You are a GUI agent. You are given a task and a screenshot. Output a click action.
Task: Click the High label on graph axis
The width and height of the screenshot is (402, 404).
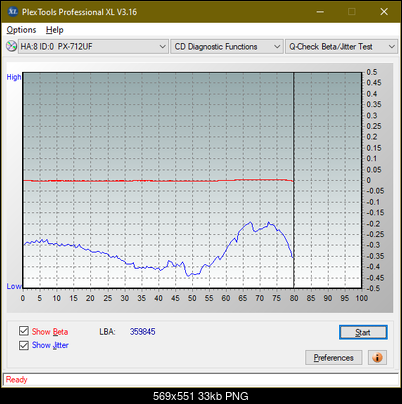click(14, 77)
